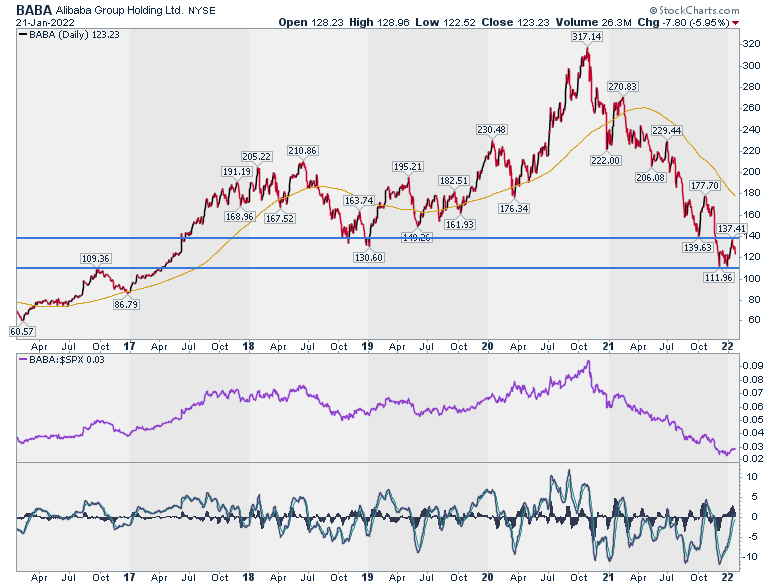780x586 pixels.
Task: Click the BABA ticker symbol title
Action: [x=34, y=9]
